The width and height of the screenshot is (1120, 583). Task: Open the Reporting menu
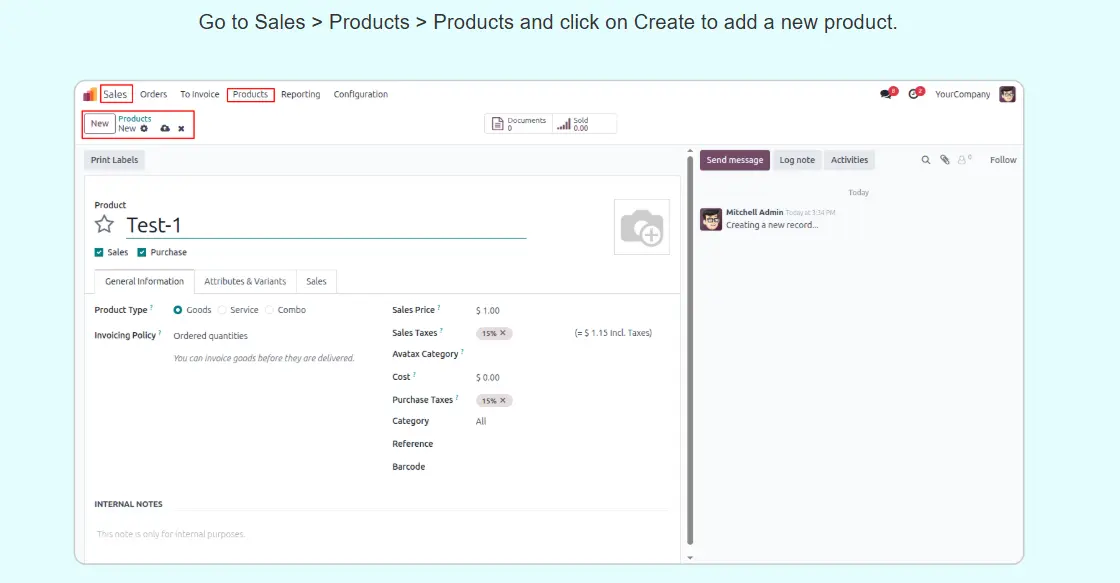click(x=300, y=95)
